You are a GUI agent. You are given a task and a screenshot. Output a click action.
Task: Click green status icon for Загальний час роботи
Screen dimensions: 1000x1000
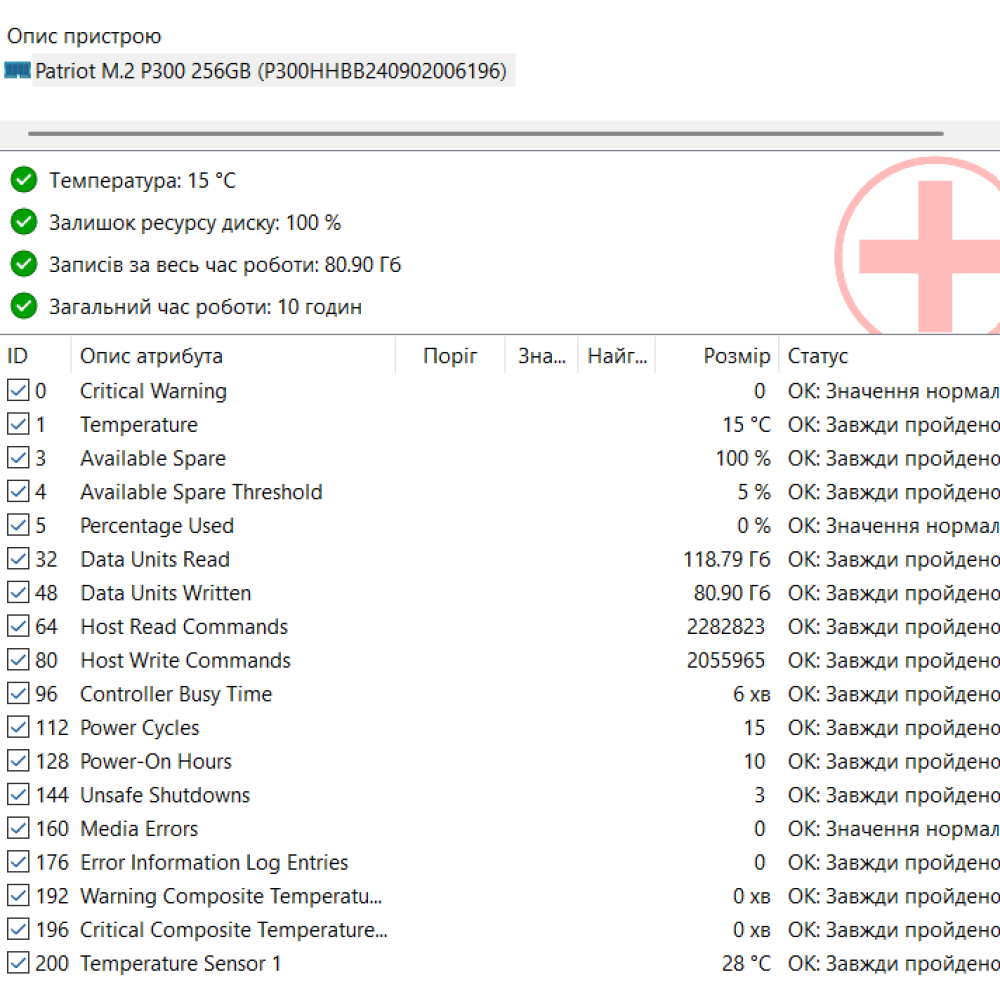click(24, 306)
